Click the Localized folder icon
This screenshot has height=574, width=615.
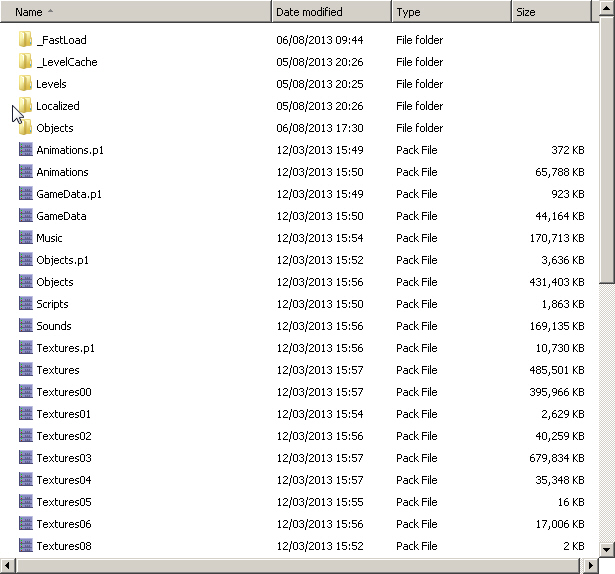tap(25, 106)
